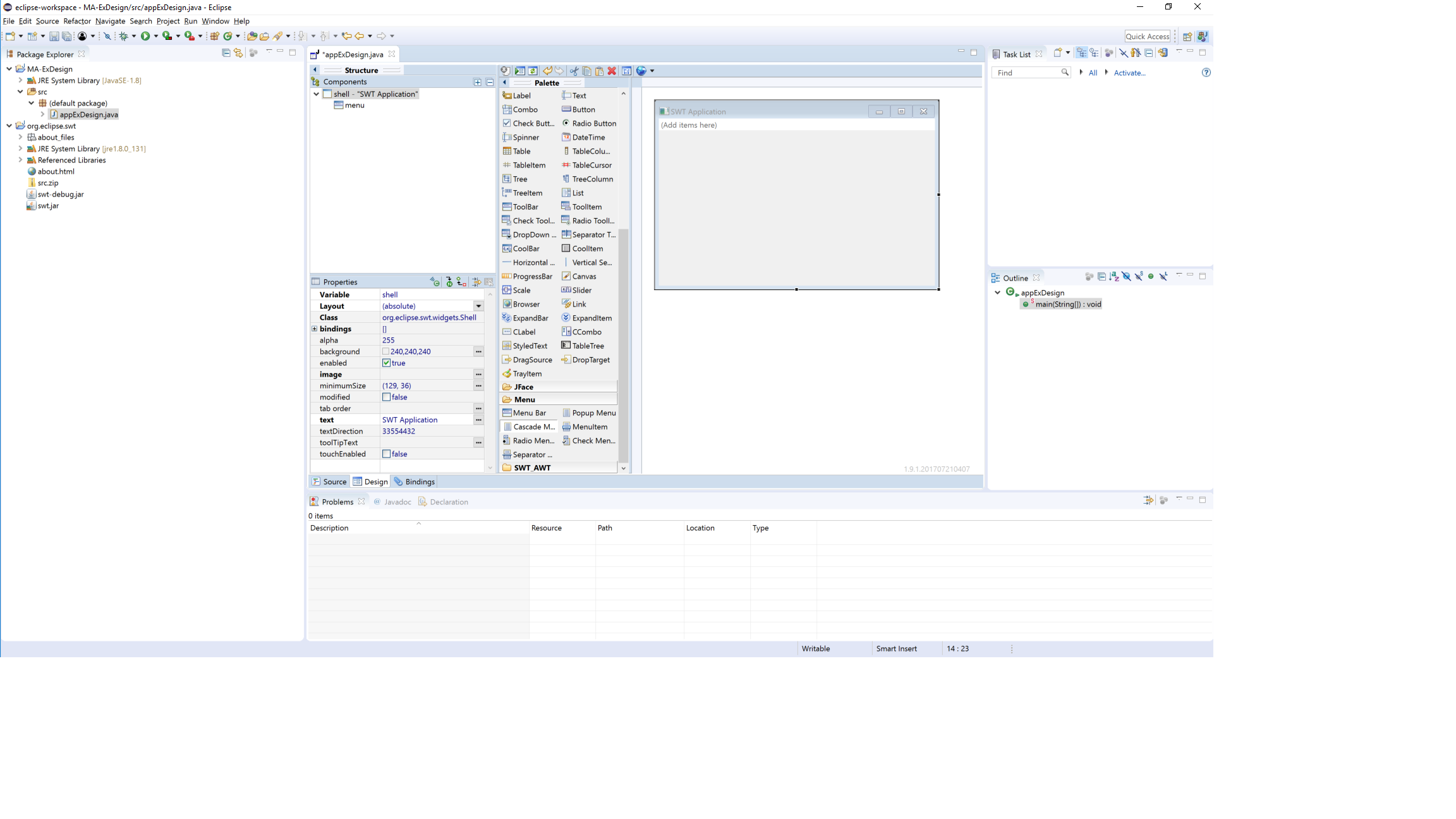
Task: Click the Palette vertical scrollbar thumb
Action: pos(623,344)
